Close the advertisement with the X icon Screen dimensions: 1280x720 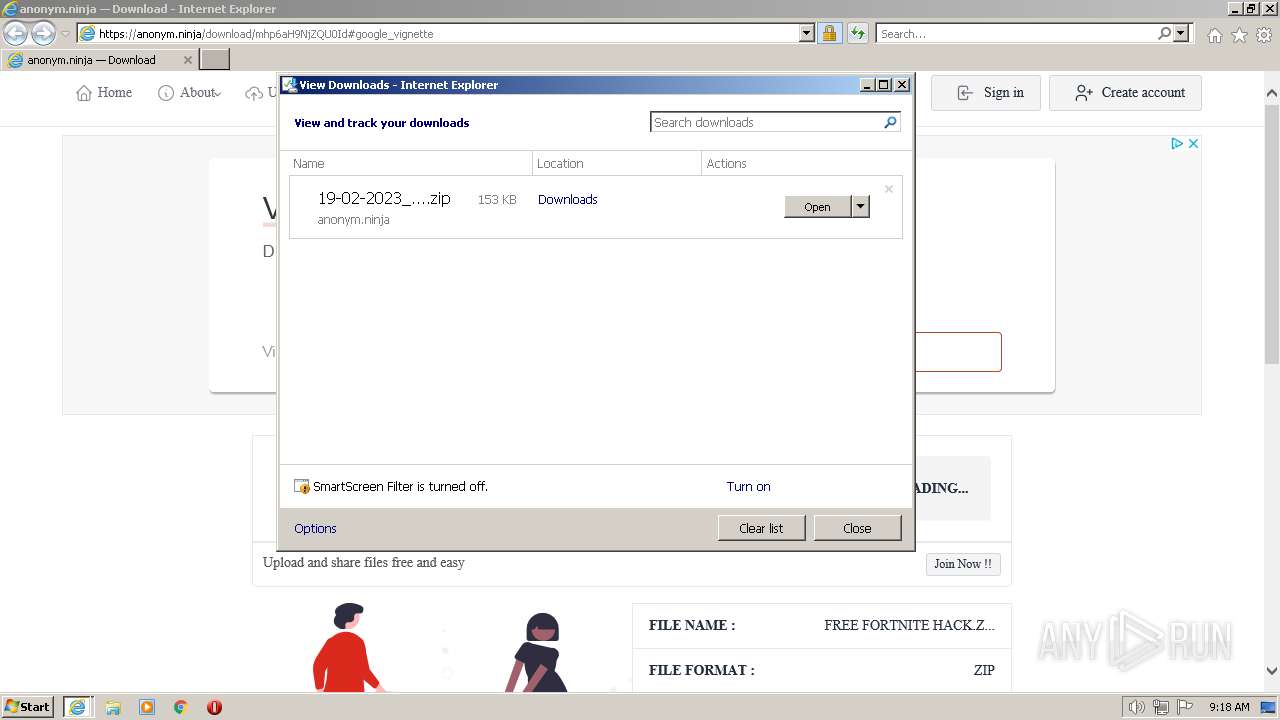tap(1193, 144)
